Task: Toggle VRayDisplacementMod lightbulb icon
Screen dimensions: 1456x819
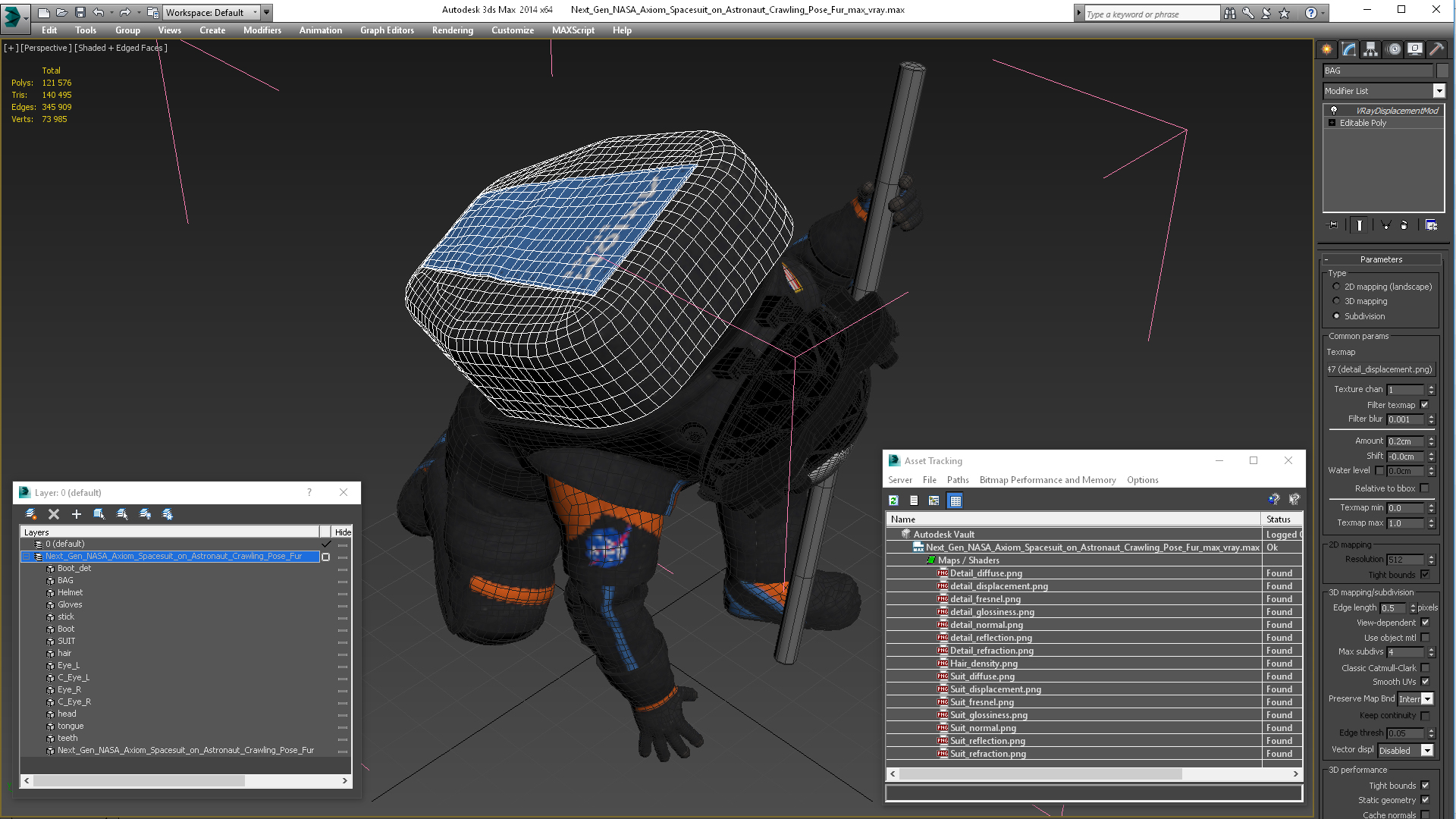Action: (x=1334, y=111)
